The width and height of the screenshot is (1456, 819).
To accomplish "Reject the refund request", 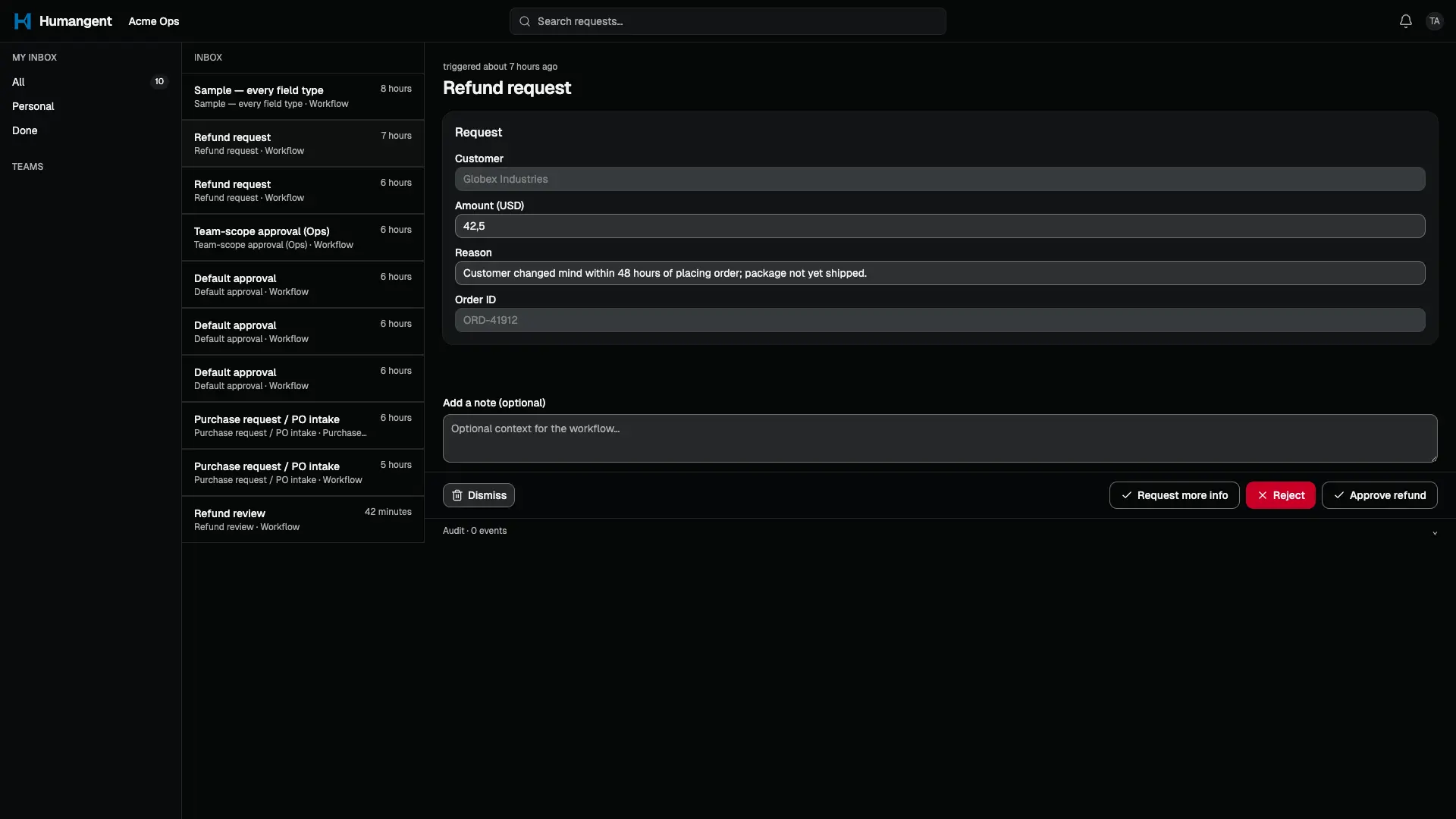I will (1280, 495).
